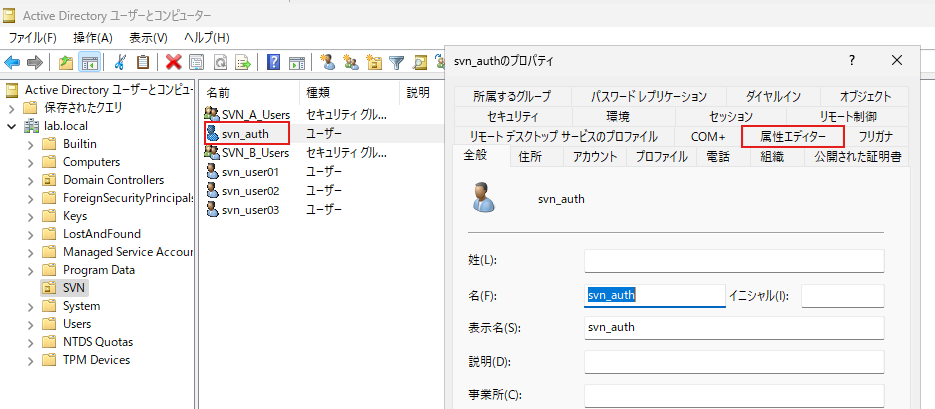
Task: Select the svn_user02 user entry
Action: tap(249, 190)
